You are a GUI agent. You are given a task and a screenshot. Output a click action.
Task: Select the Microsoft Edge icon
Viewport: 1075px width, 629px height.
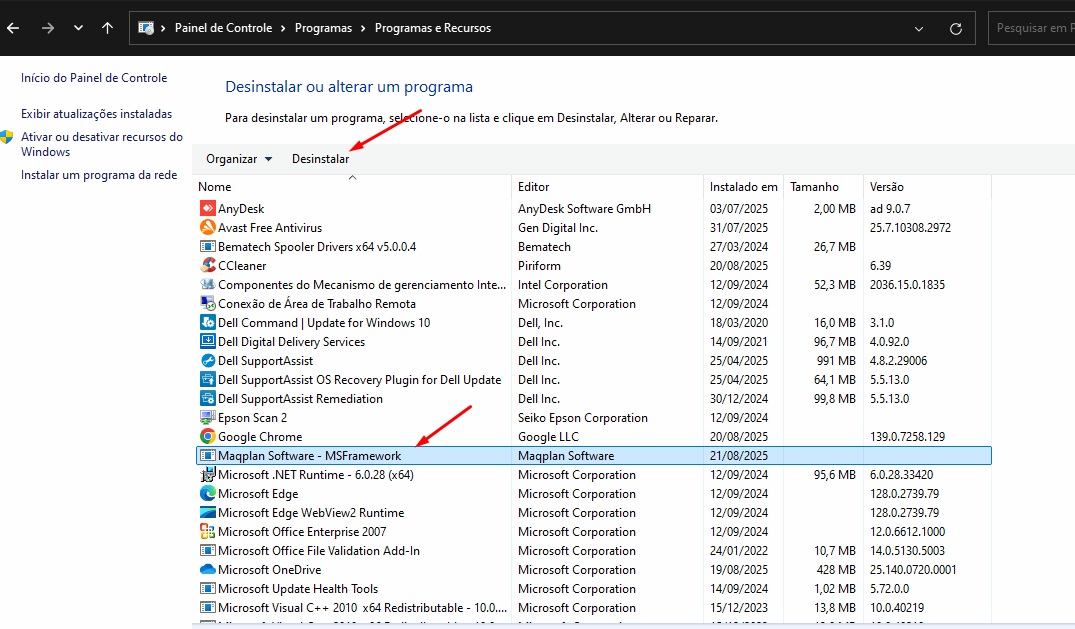click(207, 493)
